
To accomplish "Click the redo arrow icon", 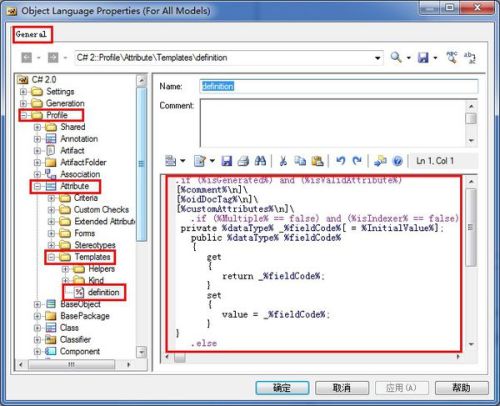I will tap(357, 161).
